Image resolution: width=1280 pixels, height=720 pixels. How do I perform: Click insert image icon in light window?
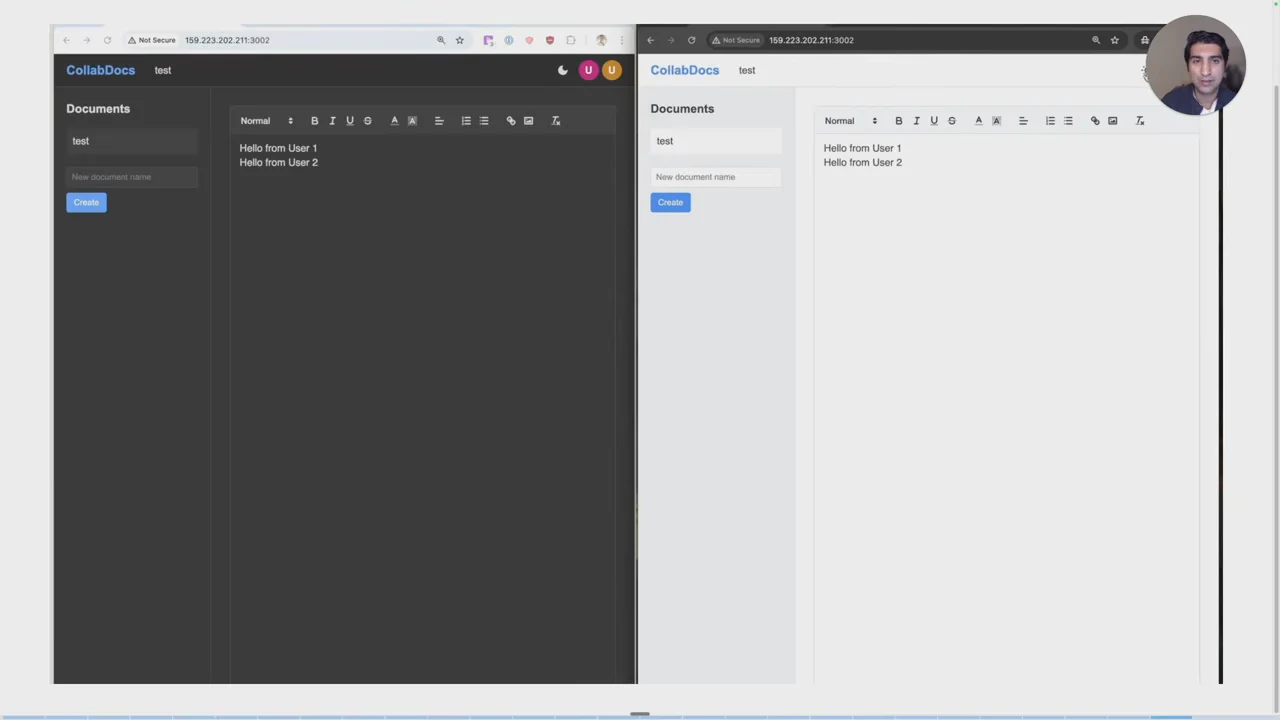[x=1113, y=121]
